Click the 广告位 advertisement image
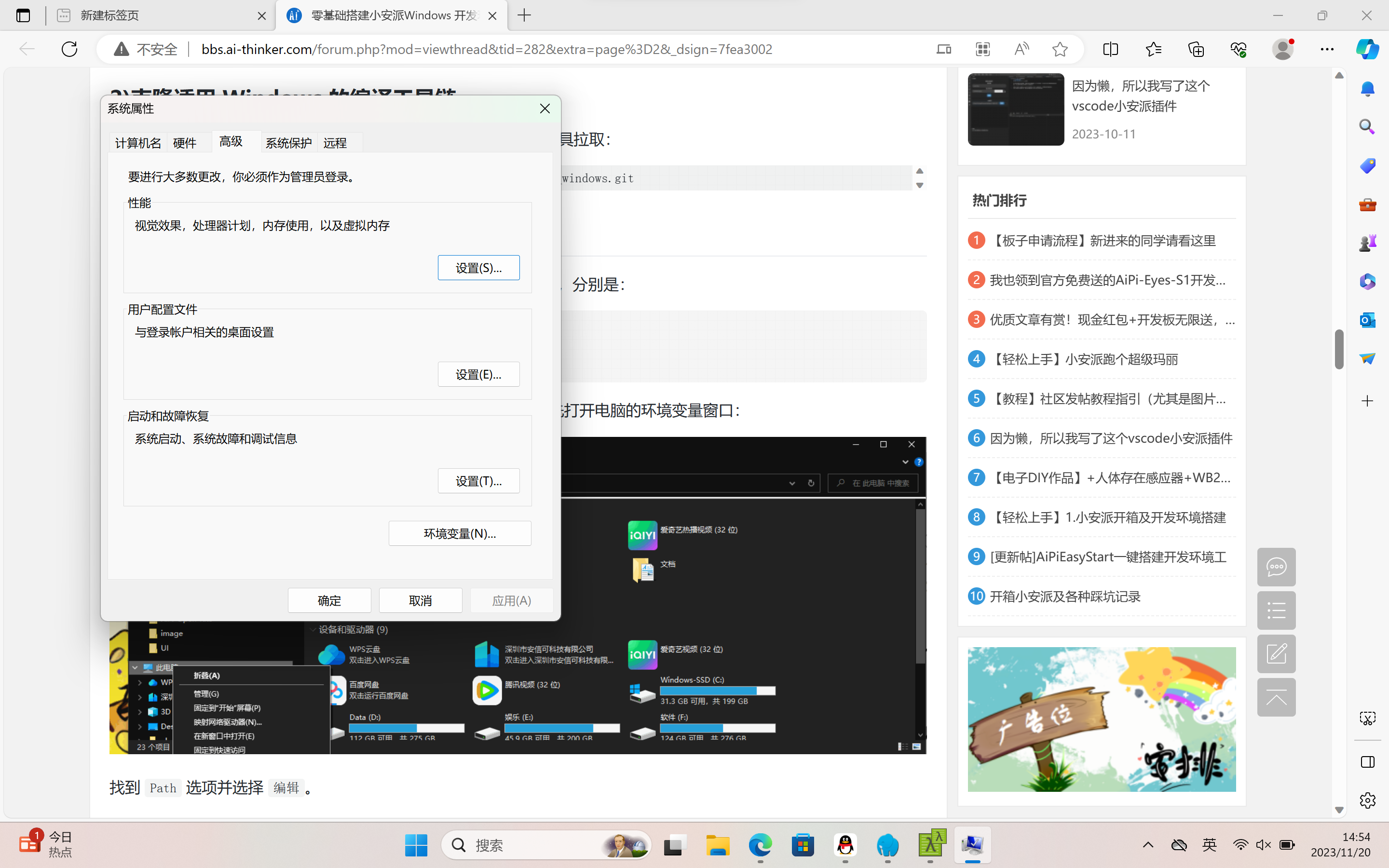This screenshot has height=868, width=1389. tap(1102, 719)
